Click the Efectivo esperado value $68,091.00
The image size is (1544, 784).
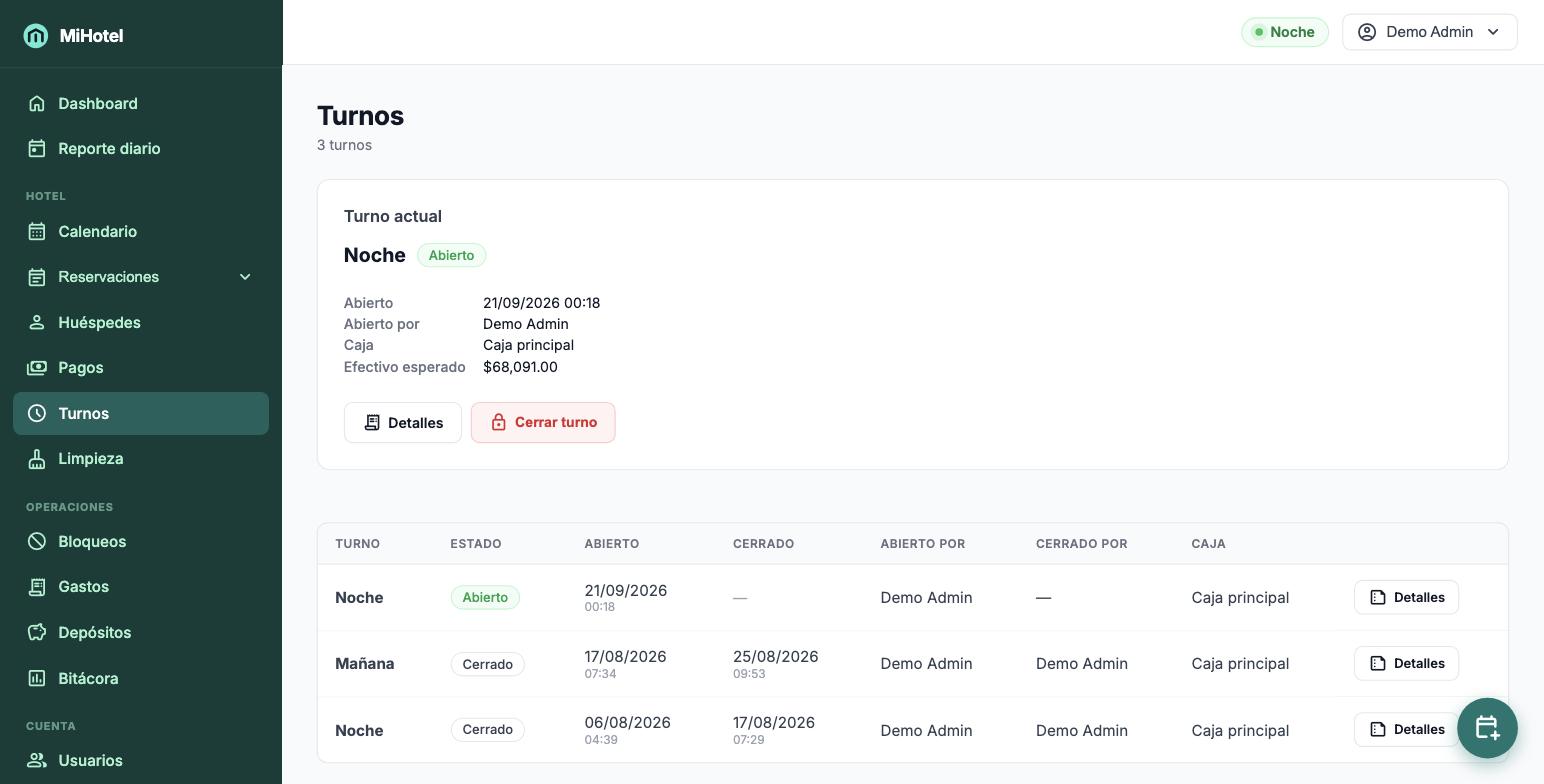[x=520, y=367]
